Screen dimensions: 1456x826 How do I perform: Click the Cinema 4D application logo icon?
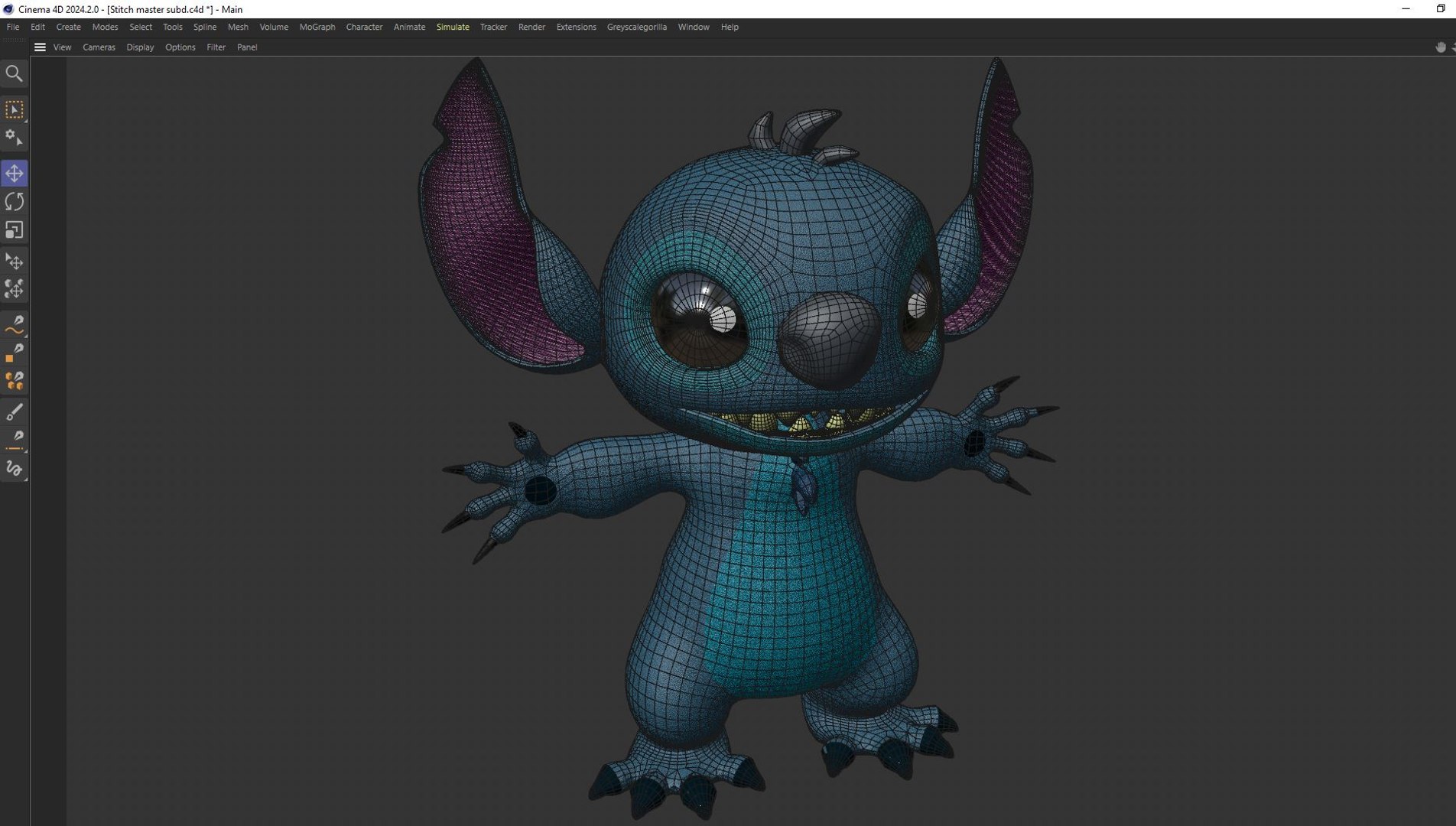(x=8, y=9)
